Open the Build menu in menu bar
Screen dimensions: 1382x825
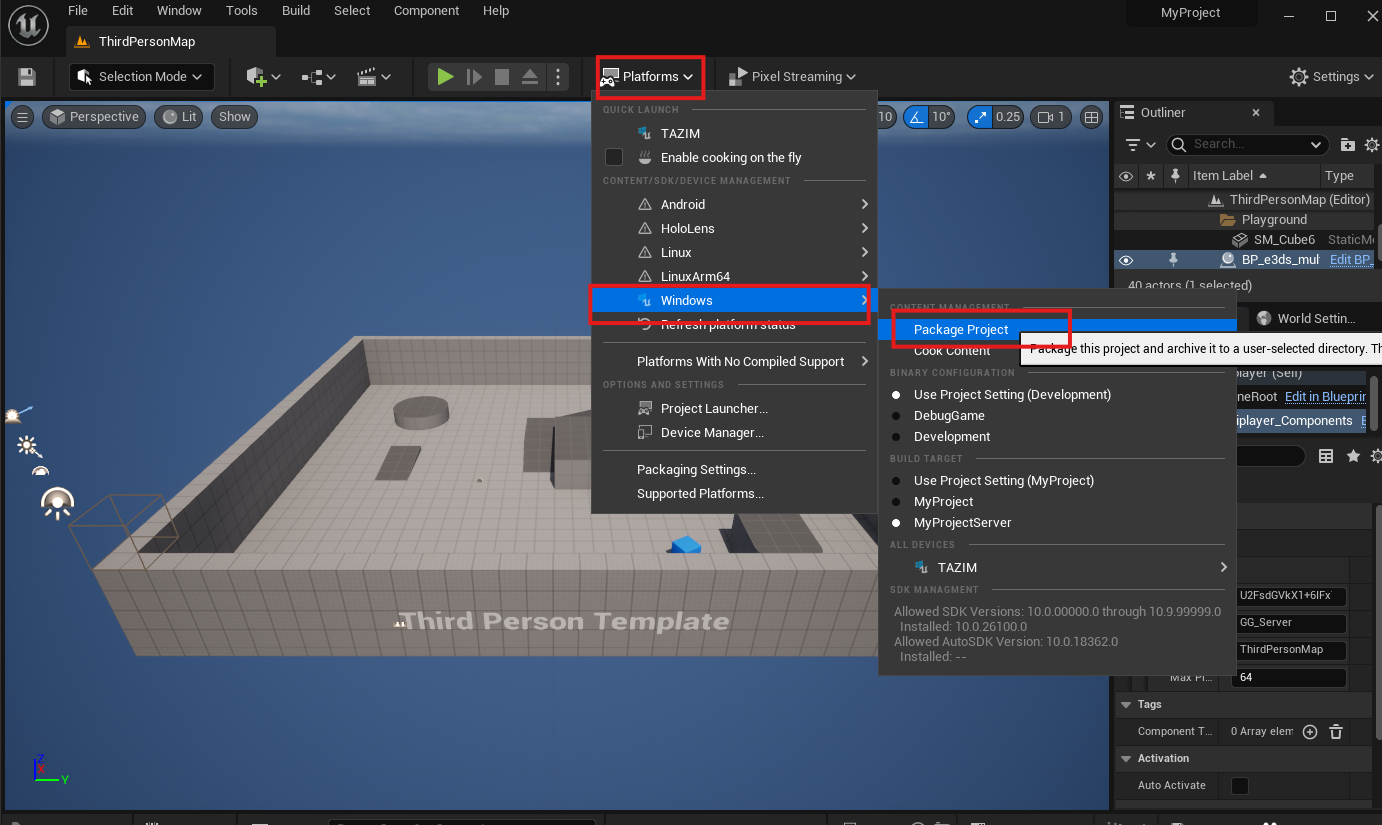pyautogui.click(x=296, y=11)
